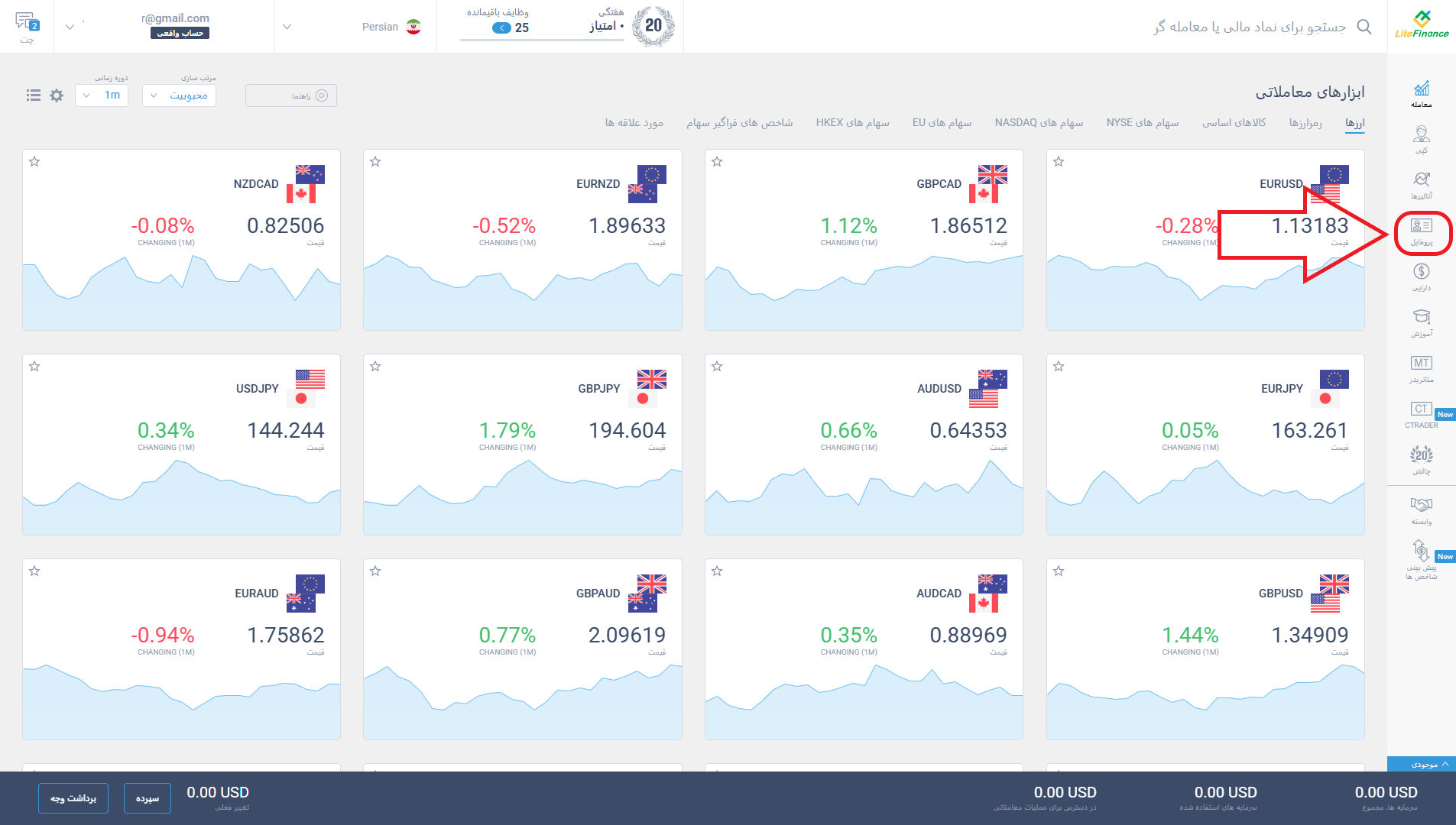Click the search magnifier icon

(1364, 27)
